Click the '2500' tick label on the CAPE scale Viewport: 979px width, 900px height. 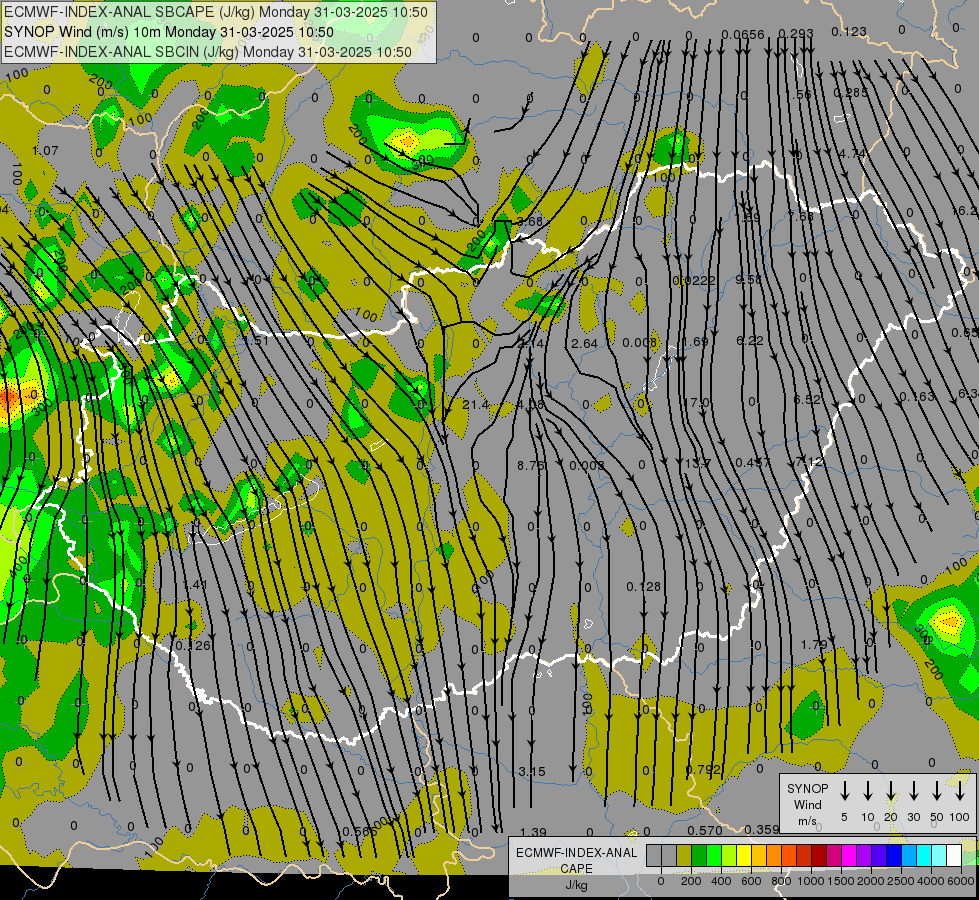900,881
